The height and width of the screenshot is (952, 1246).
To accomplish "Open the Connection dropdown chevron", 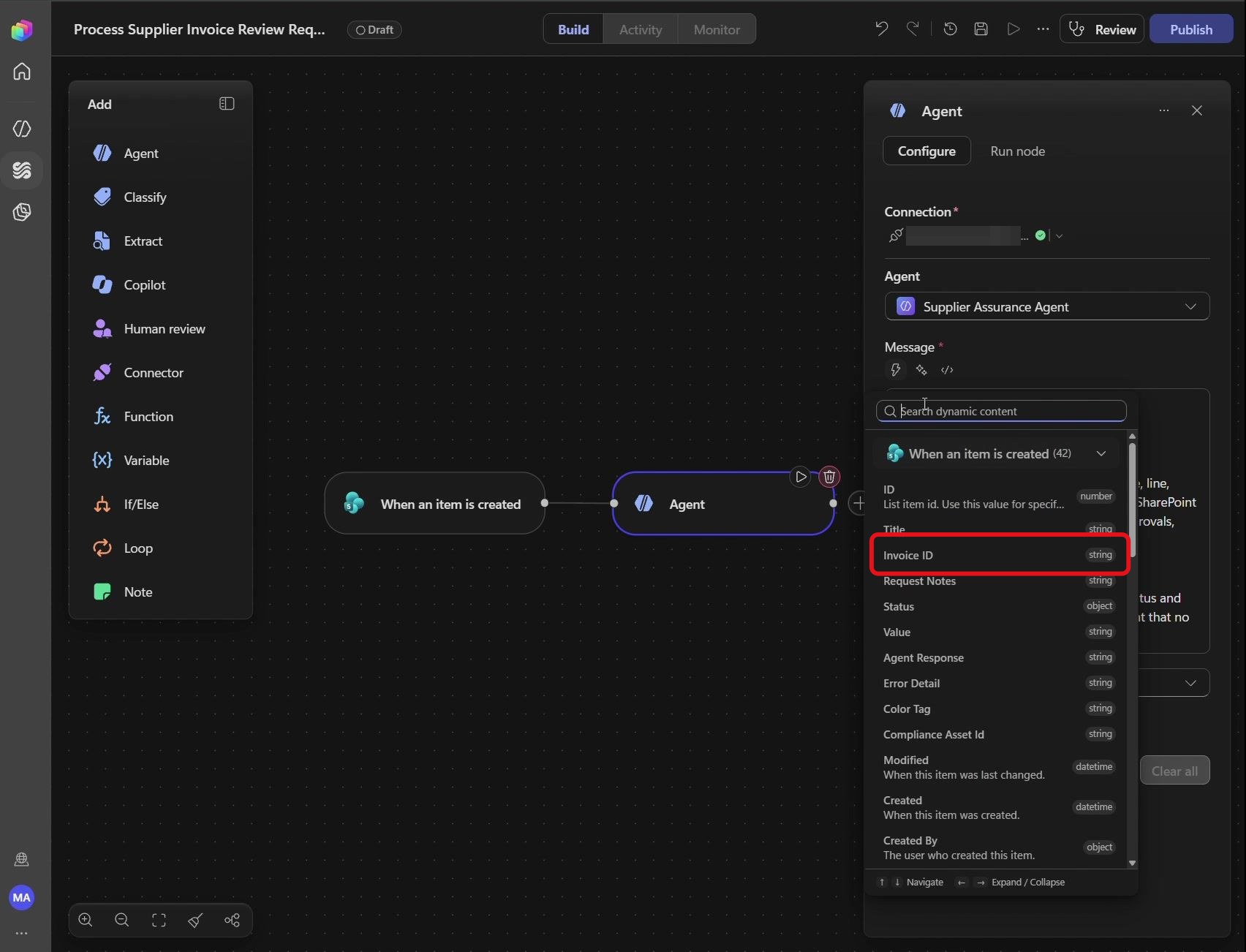I will coord(1059,235).
